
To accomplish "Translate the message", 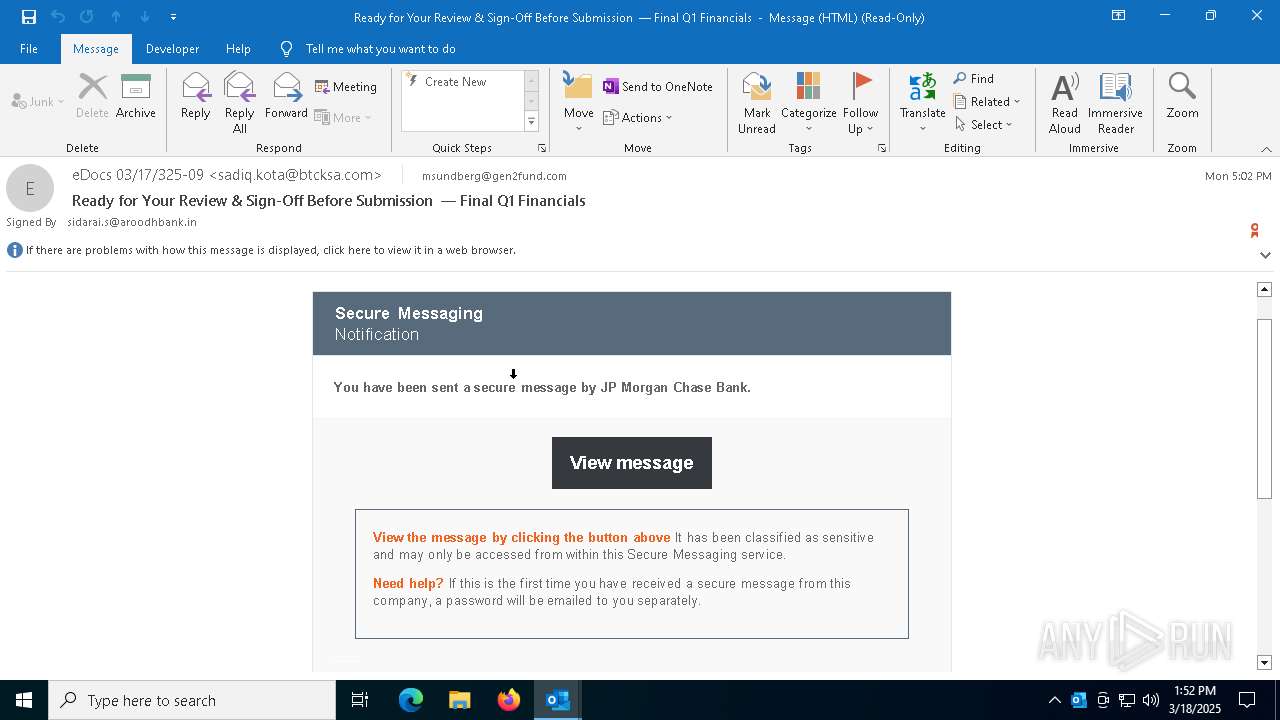I will coord(922,103).
